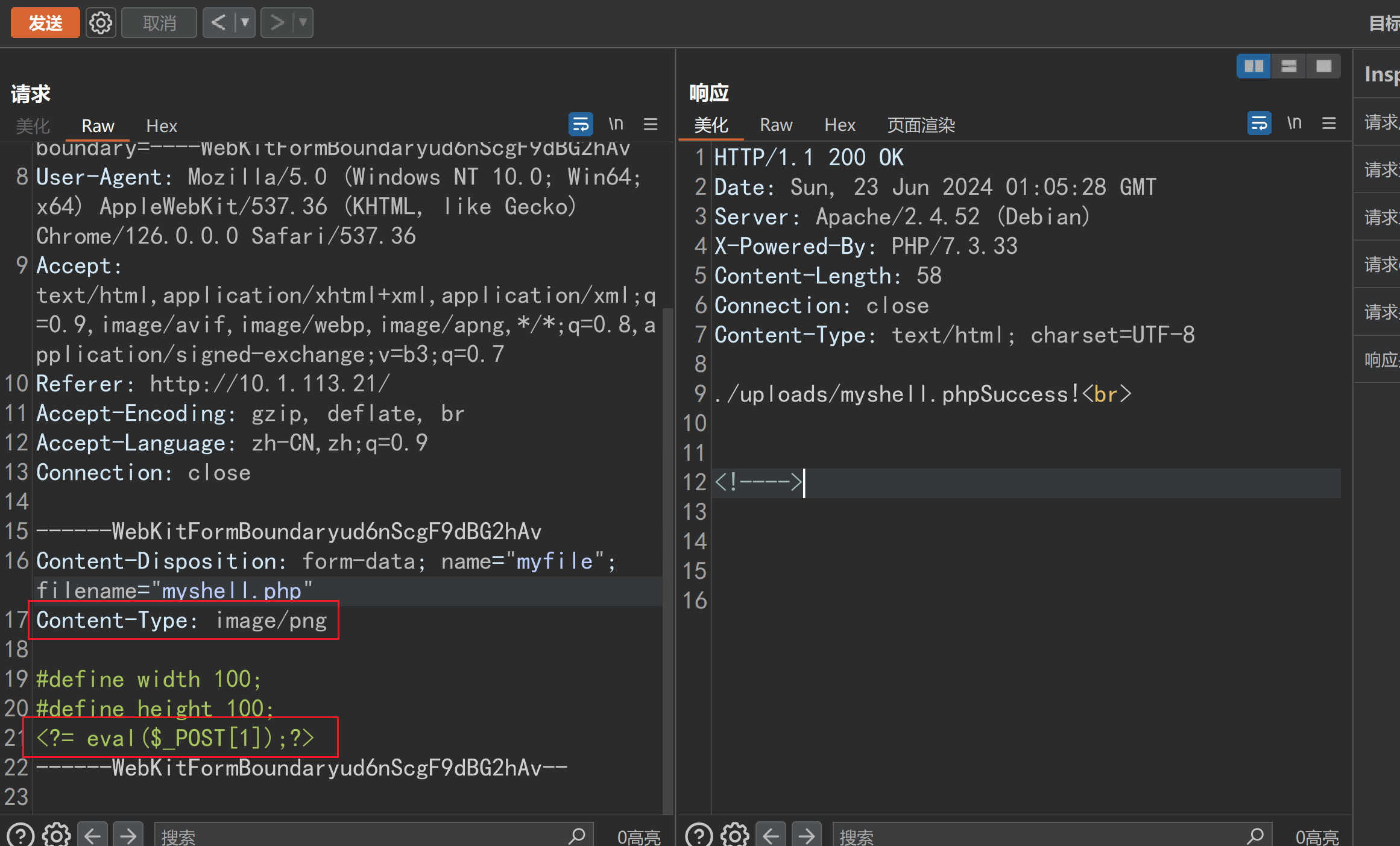Select the request Raw tab
The image size is (1400, 846).
[x=98, y=126]
